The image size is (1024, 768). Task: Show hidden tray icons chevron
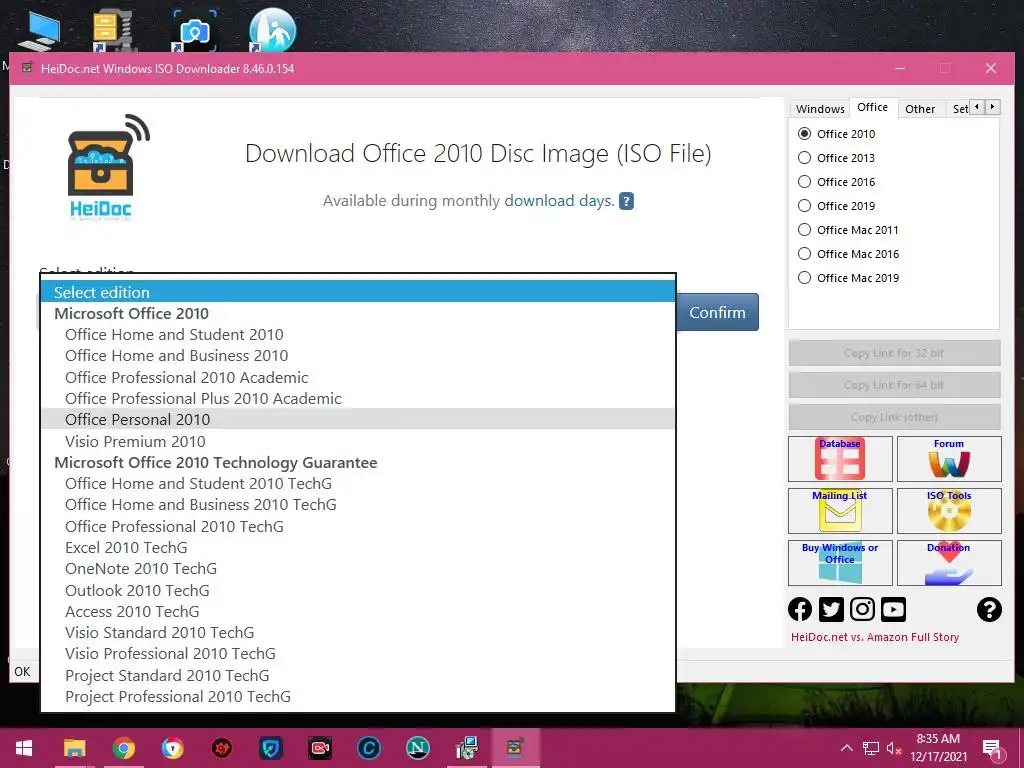pos(846,748)
